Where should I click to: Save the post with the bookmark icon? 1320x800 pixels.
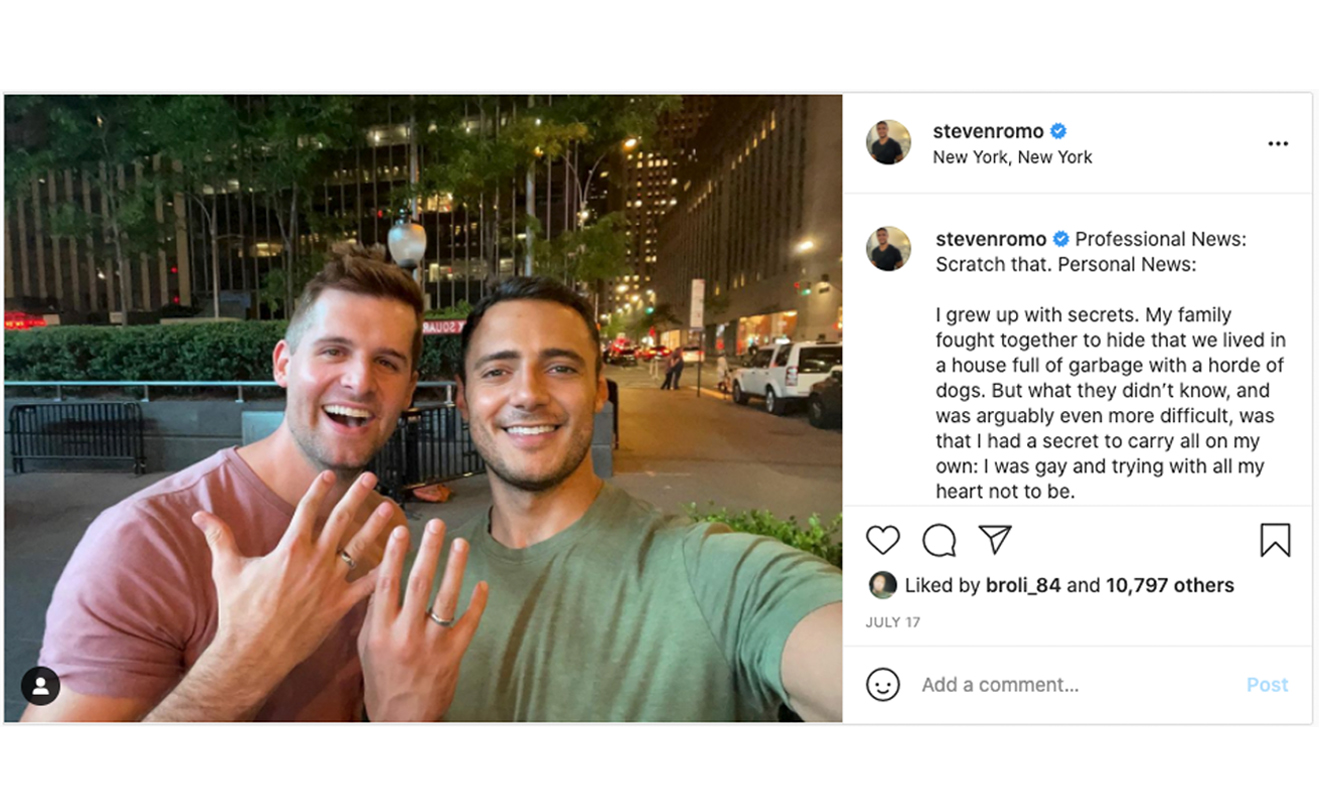[1275, 540]
